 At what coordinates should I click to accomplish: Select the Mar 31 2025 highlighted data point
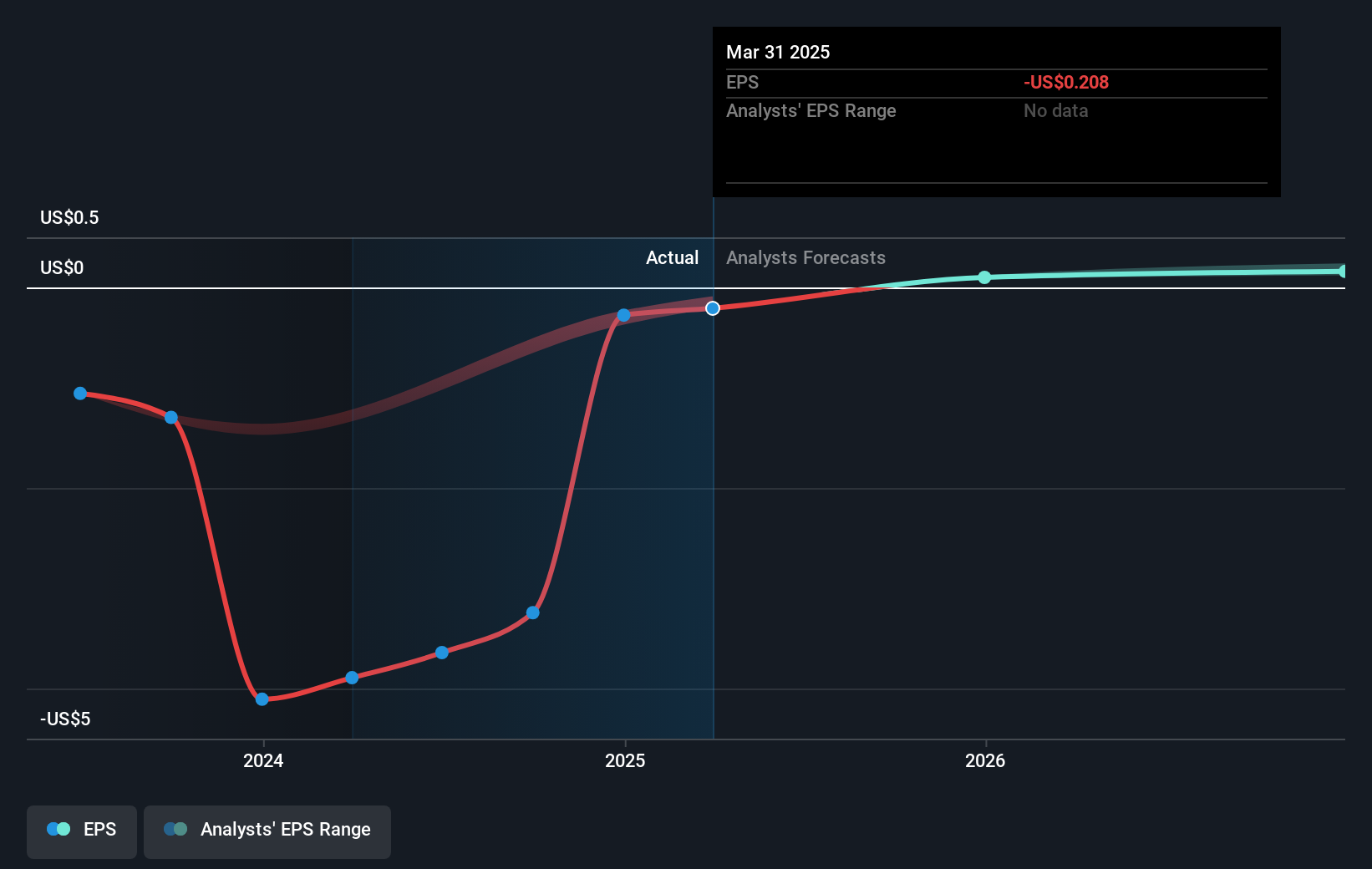pyautogui.click(x=713, y=308)
